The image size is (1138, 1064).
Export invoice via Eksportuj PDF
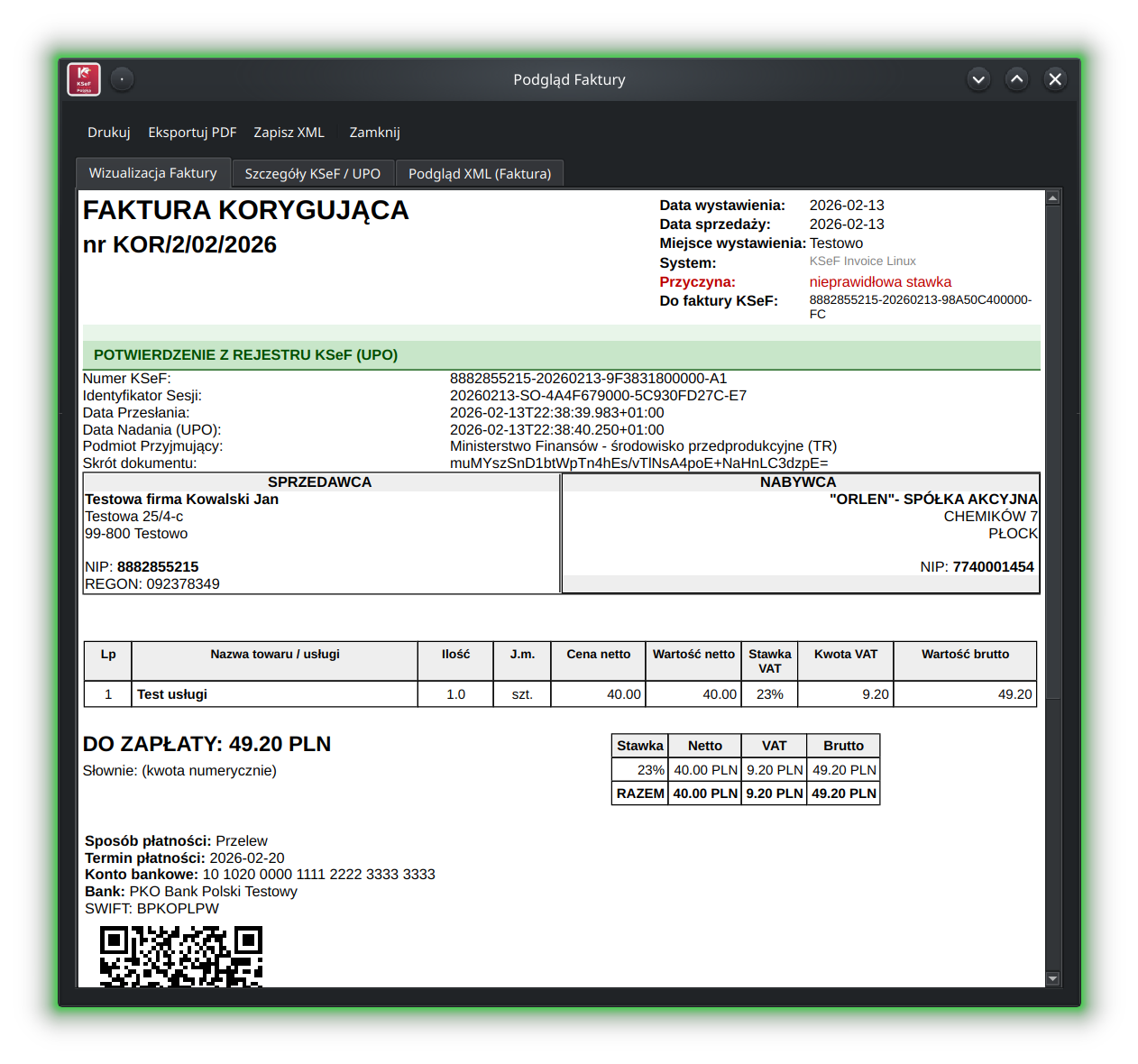pos(192,132)
